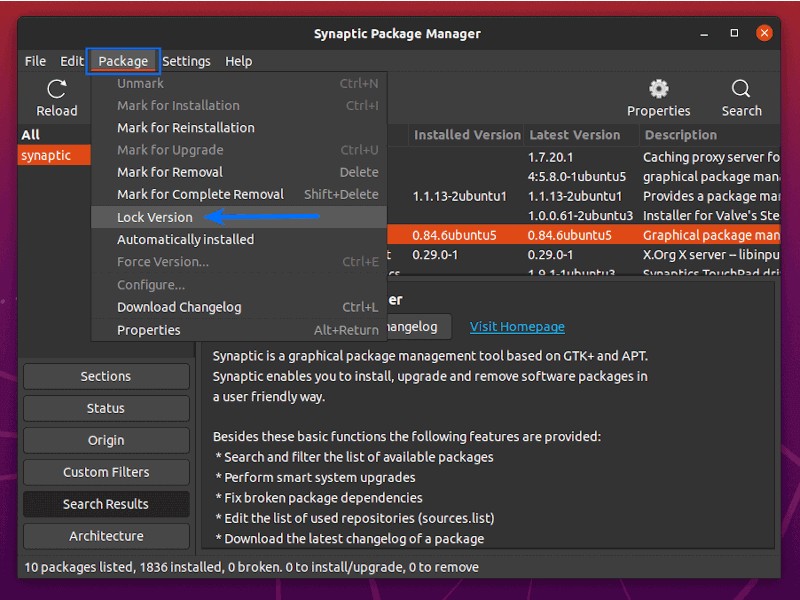800x600 pixels.
Task: Switch to Custom Filters view
Action: (x=106, y=472)
